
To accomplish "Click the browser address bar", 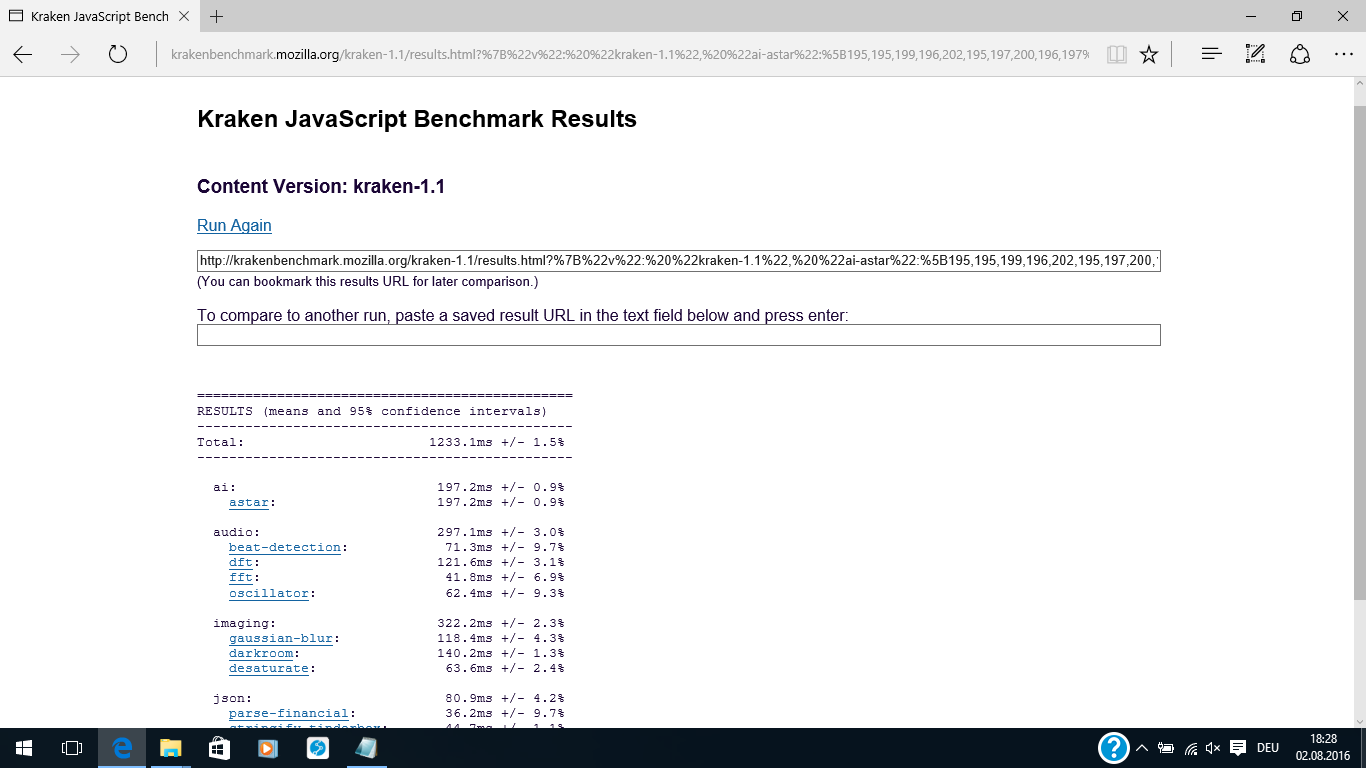I will [628, 55].
